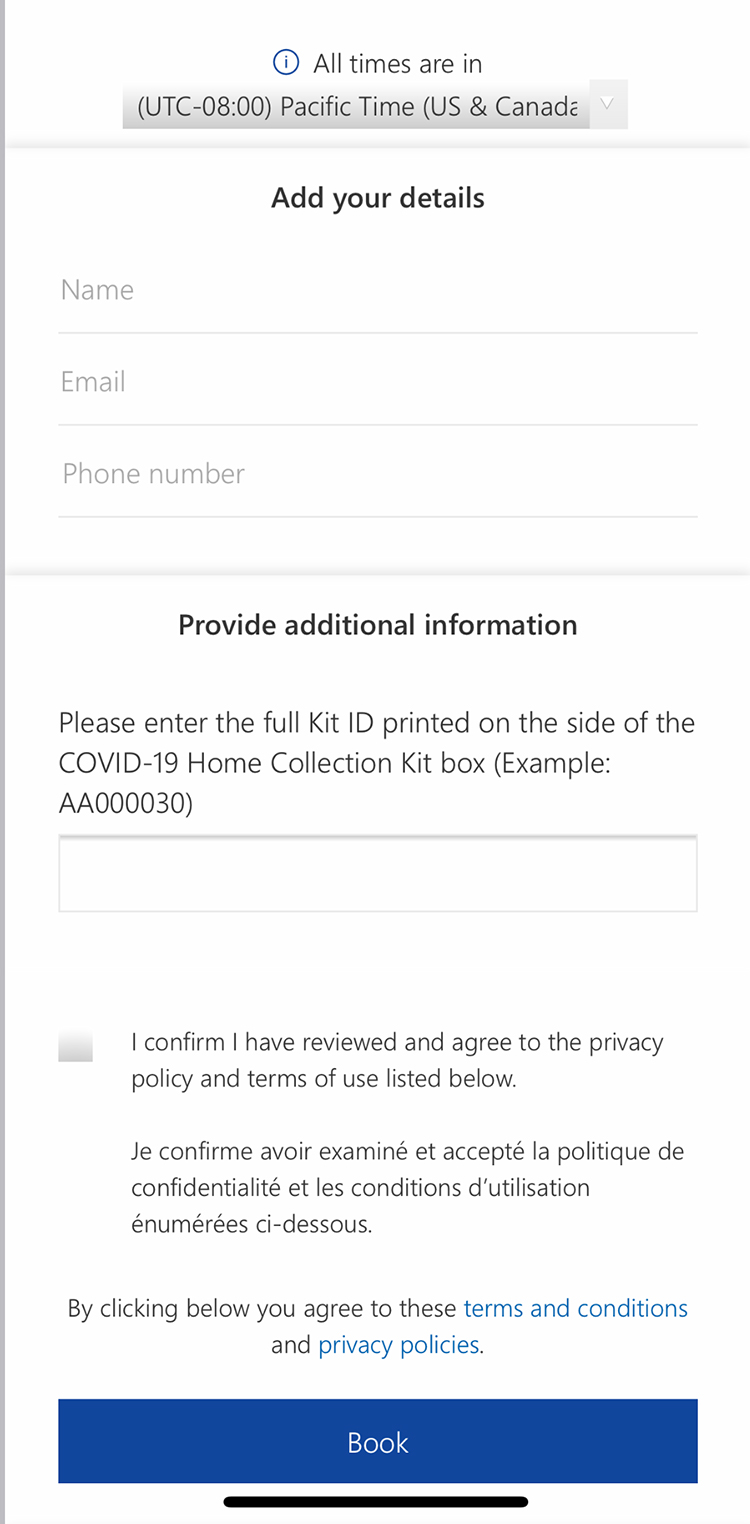The image size is (750, 1524).
Task: Tap the Phone number field
Action: [x=378, y=474]
